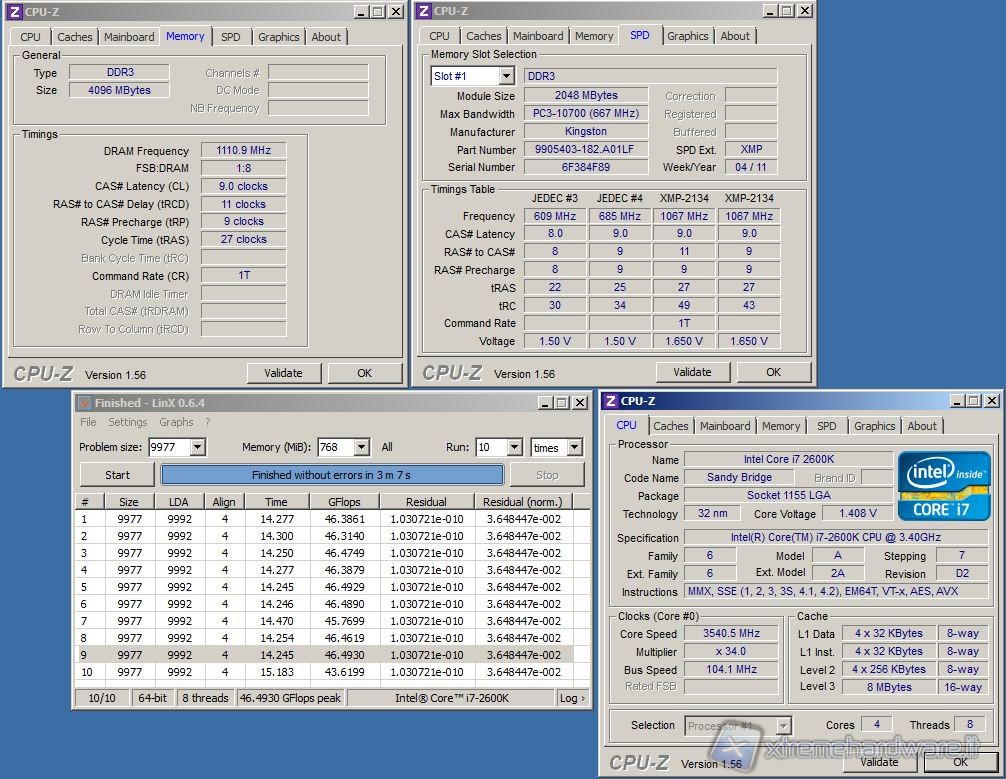Screen dimensions: 1006x779
Task: Switch to Mainboard tab in the Memory window
Action: click(x=130, y=37)
